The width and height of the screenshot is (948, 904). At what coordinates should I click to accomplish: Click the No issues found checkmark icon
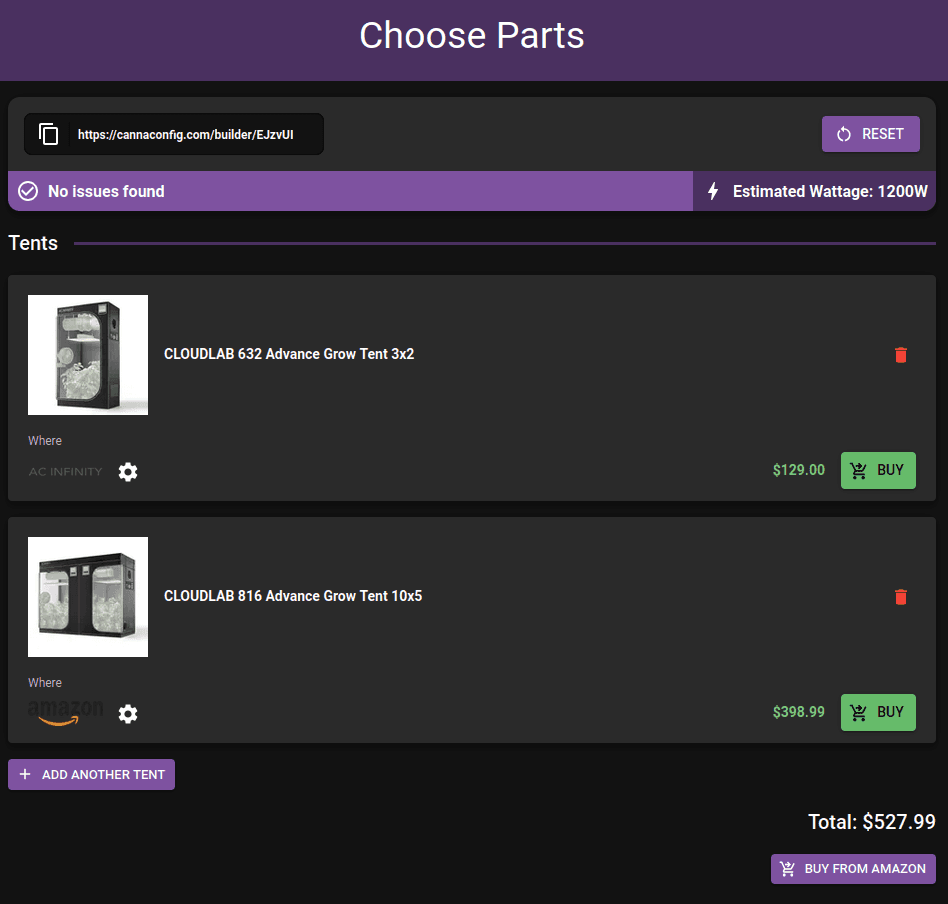click(28, 191)
